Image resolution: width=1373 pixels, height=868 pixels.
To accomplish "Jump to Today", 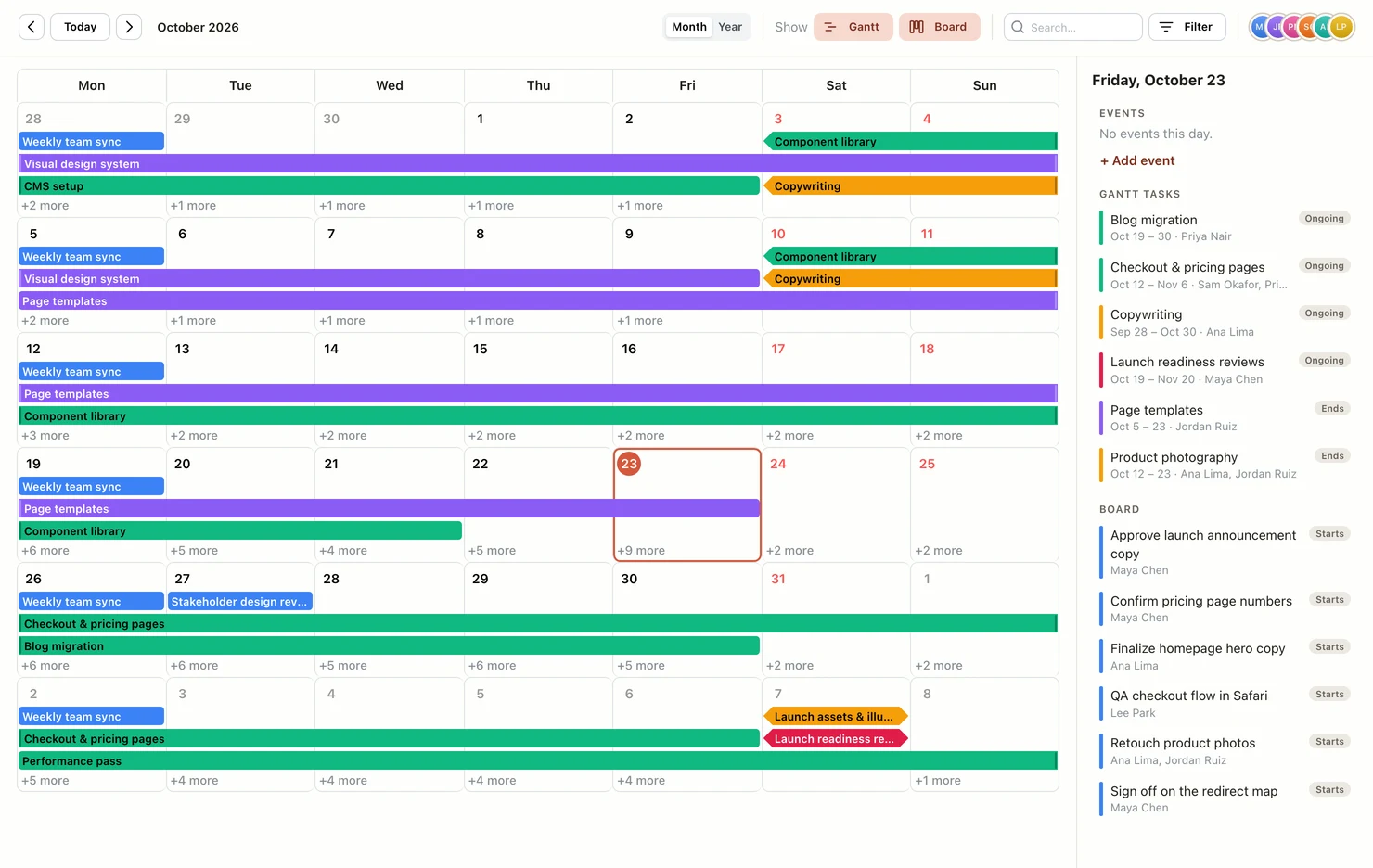I will pos(81,27).
